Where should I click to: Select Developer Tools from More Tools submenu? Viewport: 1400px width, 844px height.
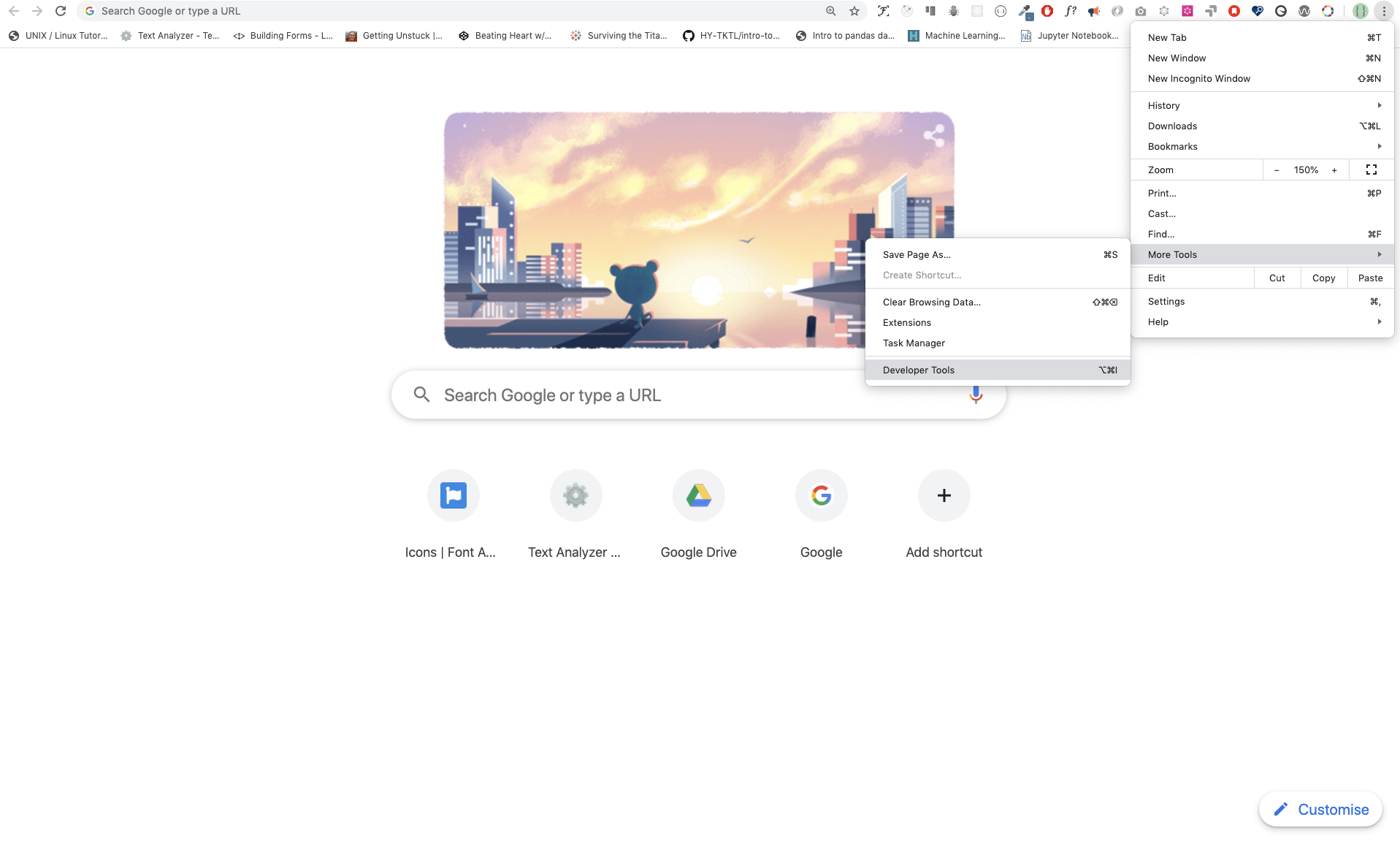pos(919,370)
